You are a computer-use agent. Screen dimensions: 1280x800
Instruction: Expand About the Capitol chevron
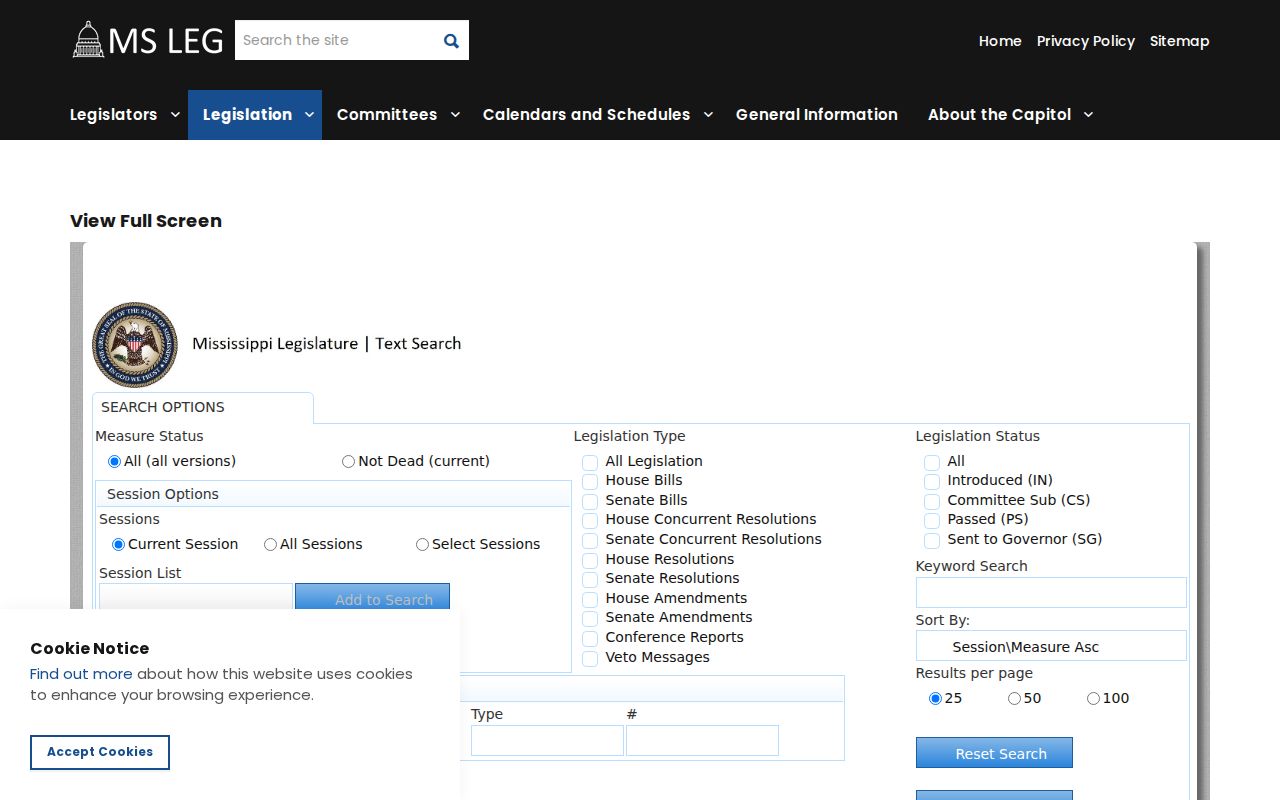tap(1088, 115)
